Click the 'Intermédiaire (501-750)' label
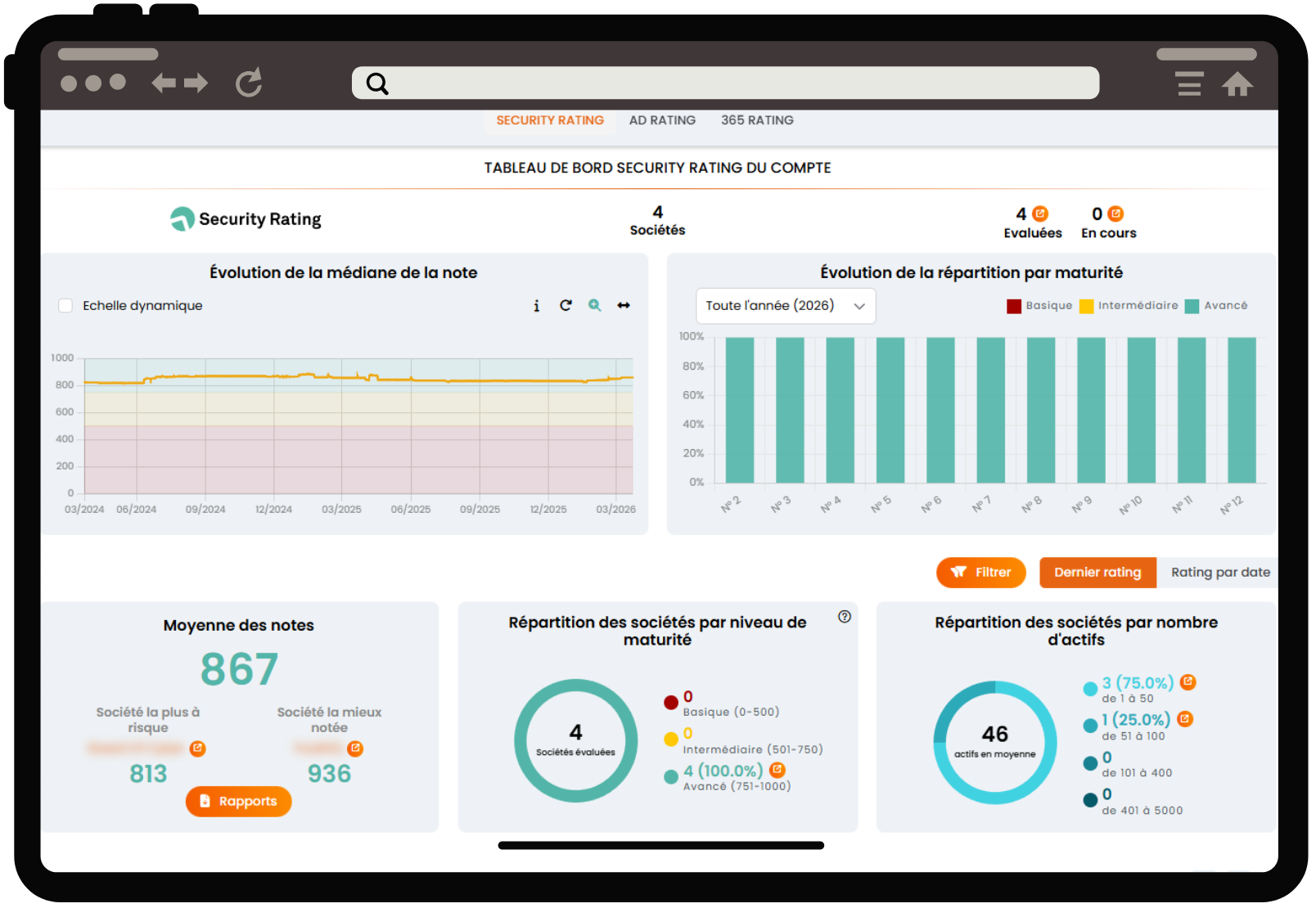The width and height of the screenshot is (1316, 908). [753, 749]
